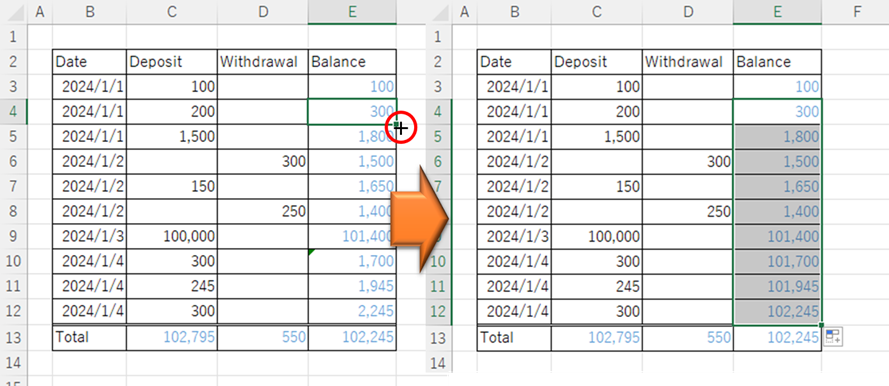This screenshot has width=889, height=386.
Task: Click the 1,800 balance in the right sheet
Action: 777,137
